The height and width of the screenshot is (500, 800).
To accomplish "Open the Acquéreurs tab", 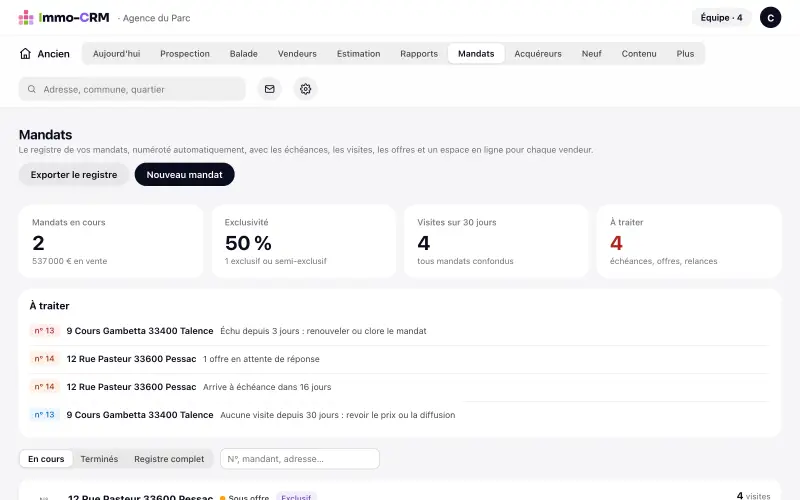I will coord(538,54).
